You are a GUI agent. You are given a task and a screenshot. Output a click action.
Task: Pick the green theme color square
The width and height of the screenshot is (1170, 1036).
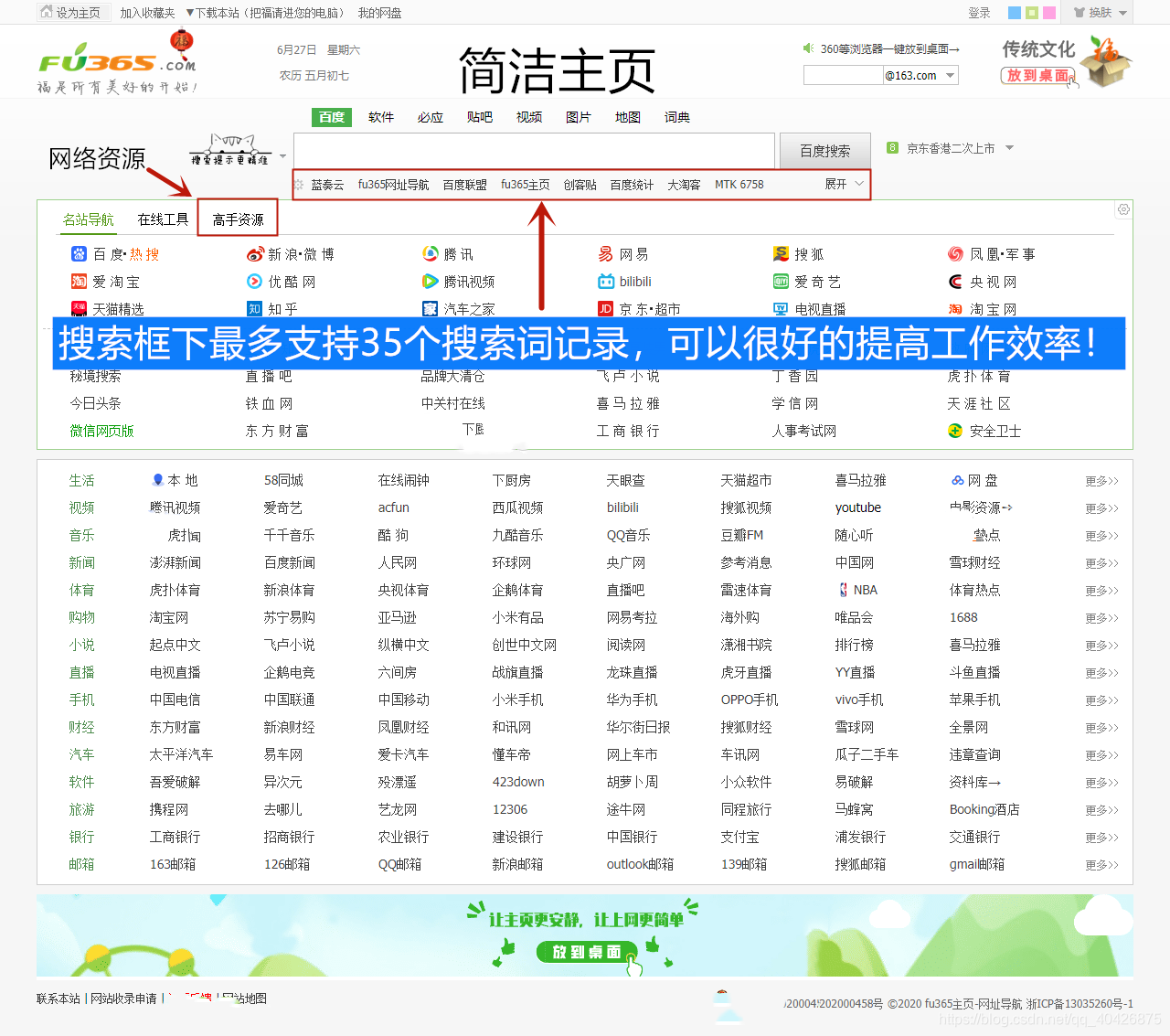[x=1032, y=13]
